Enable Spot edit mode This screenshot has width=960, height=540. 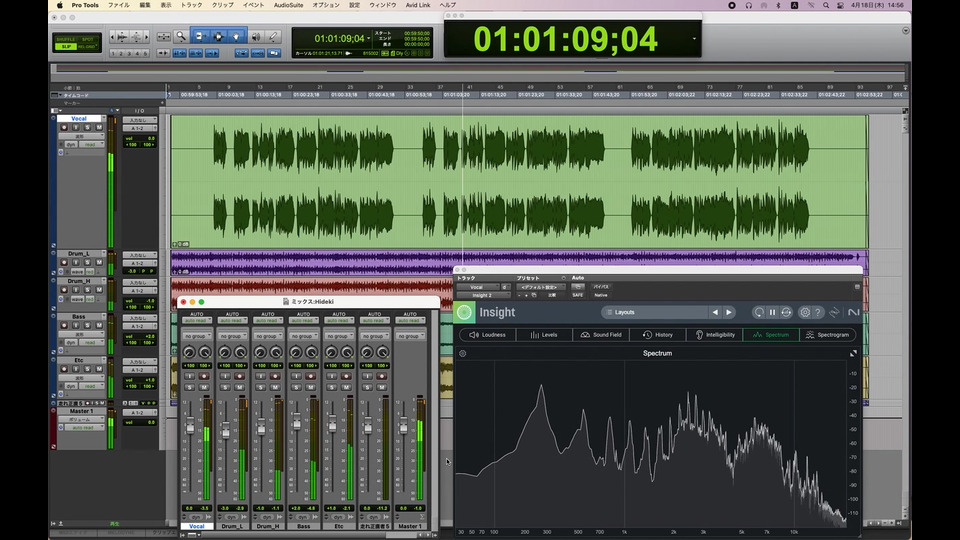point(88,39)
